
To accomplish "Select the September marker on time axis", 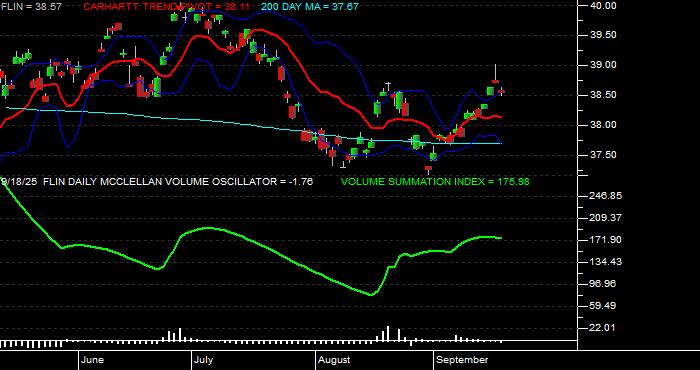I will click(x=462, y=360).
